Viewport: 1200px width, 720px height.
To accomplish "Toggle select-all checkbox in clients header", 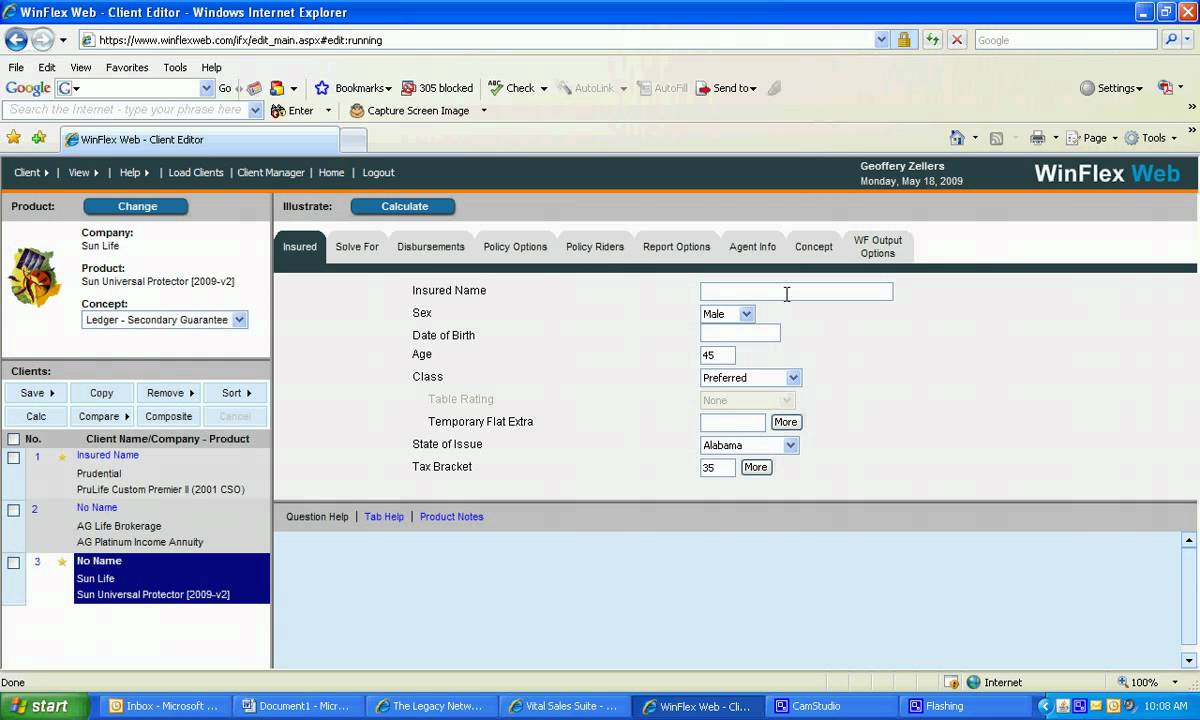I will tap(14, 439).
